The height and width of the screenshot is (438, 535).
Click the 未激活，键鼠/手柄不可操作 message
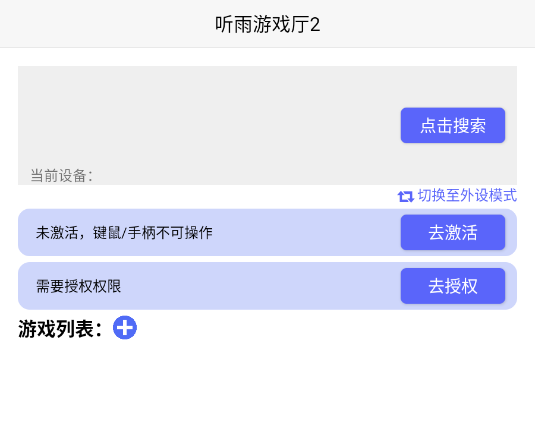coord(124,233)
